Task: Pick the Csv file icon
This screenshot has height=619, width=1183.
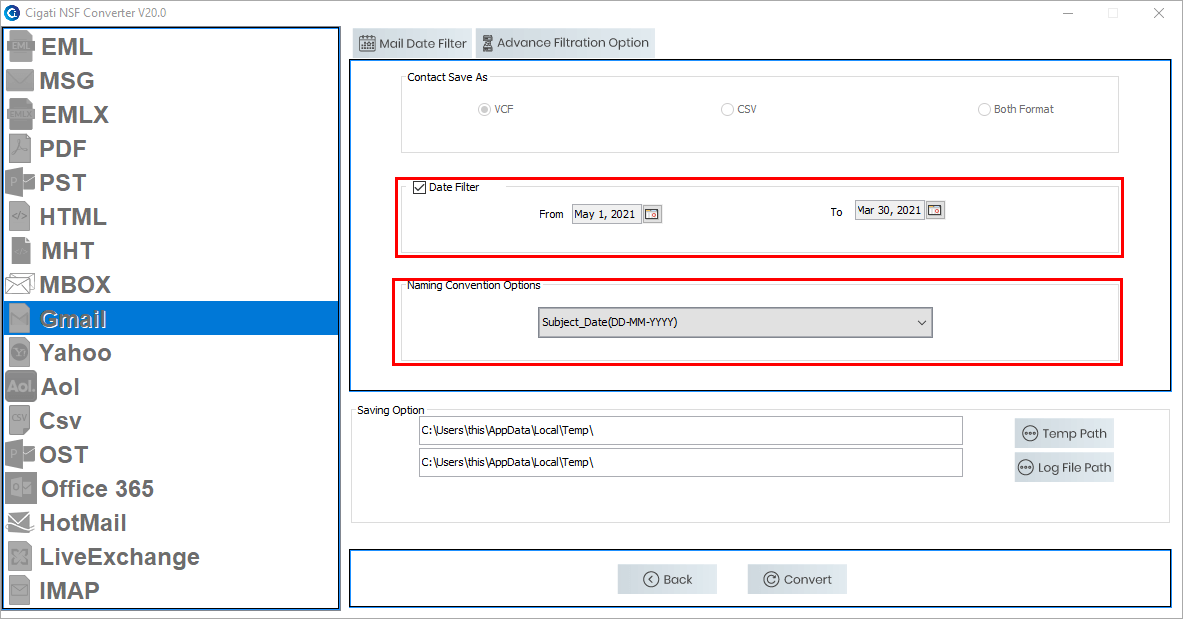Action: click(x=20, y=420)
